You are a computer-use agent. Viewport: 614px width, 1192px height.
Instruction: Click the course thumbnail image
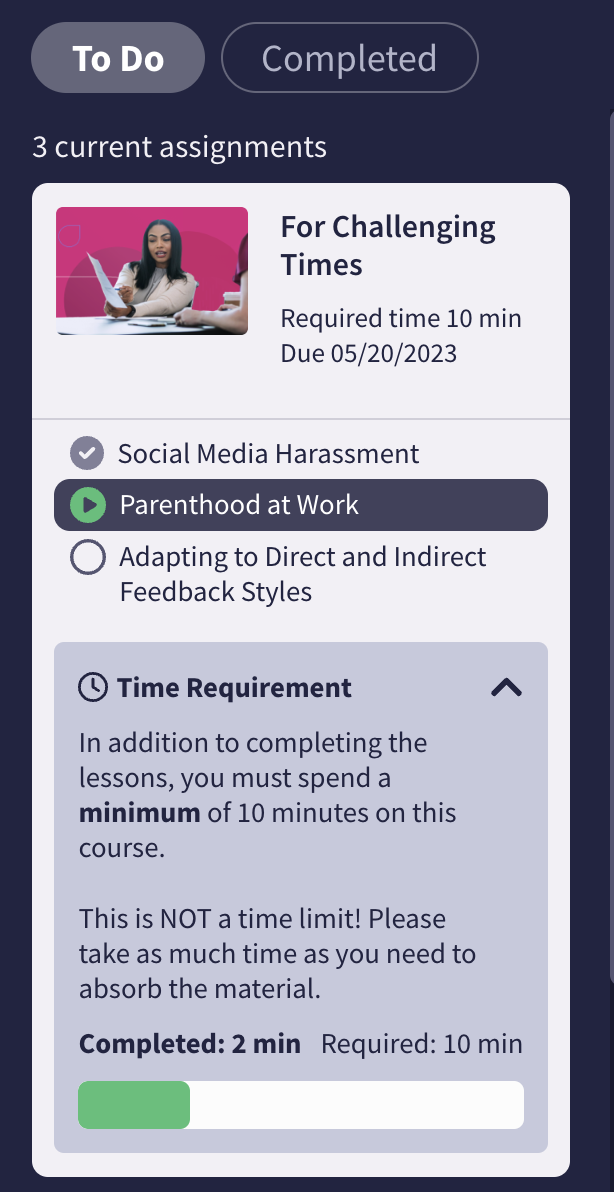coord(151,270)
